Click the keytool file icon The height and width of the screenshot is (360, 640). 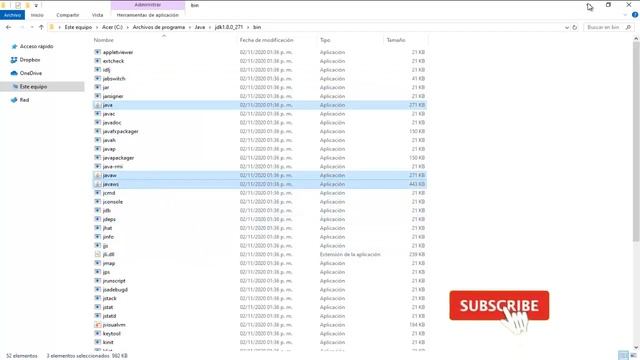pos(97,333)
